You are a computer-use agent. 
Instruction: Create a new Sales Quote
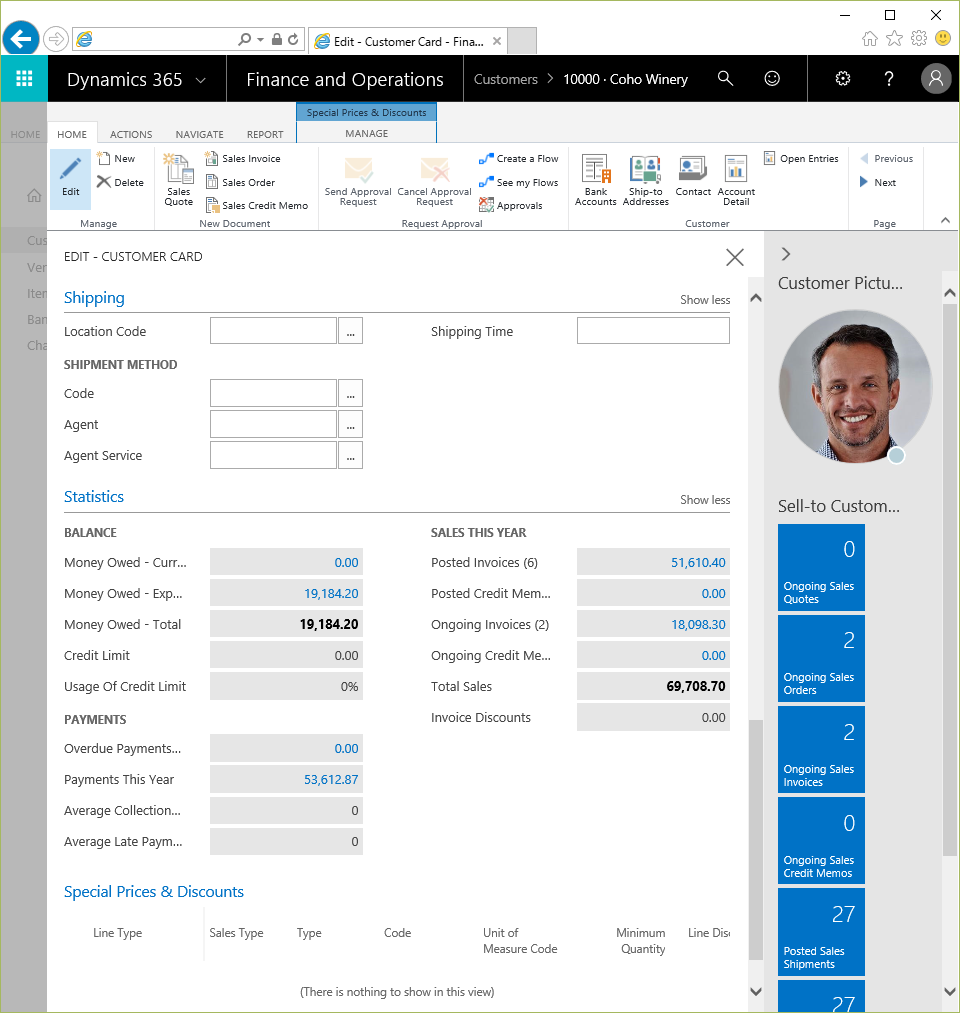(x=179, y=180)
